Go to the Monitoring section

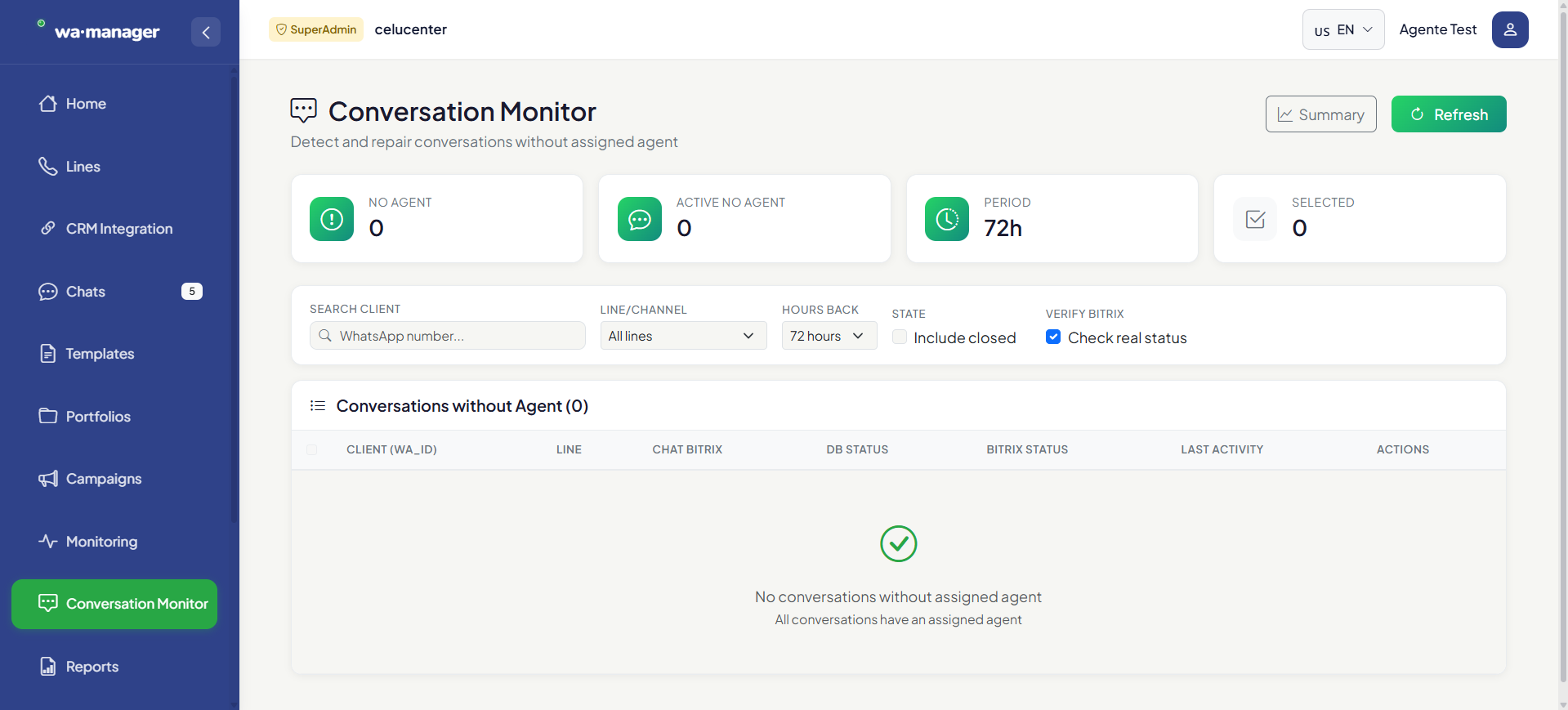point(114,542)
